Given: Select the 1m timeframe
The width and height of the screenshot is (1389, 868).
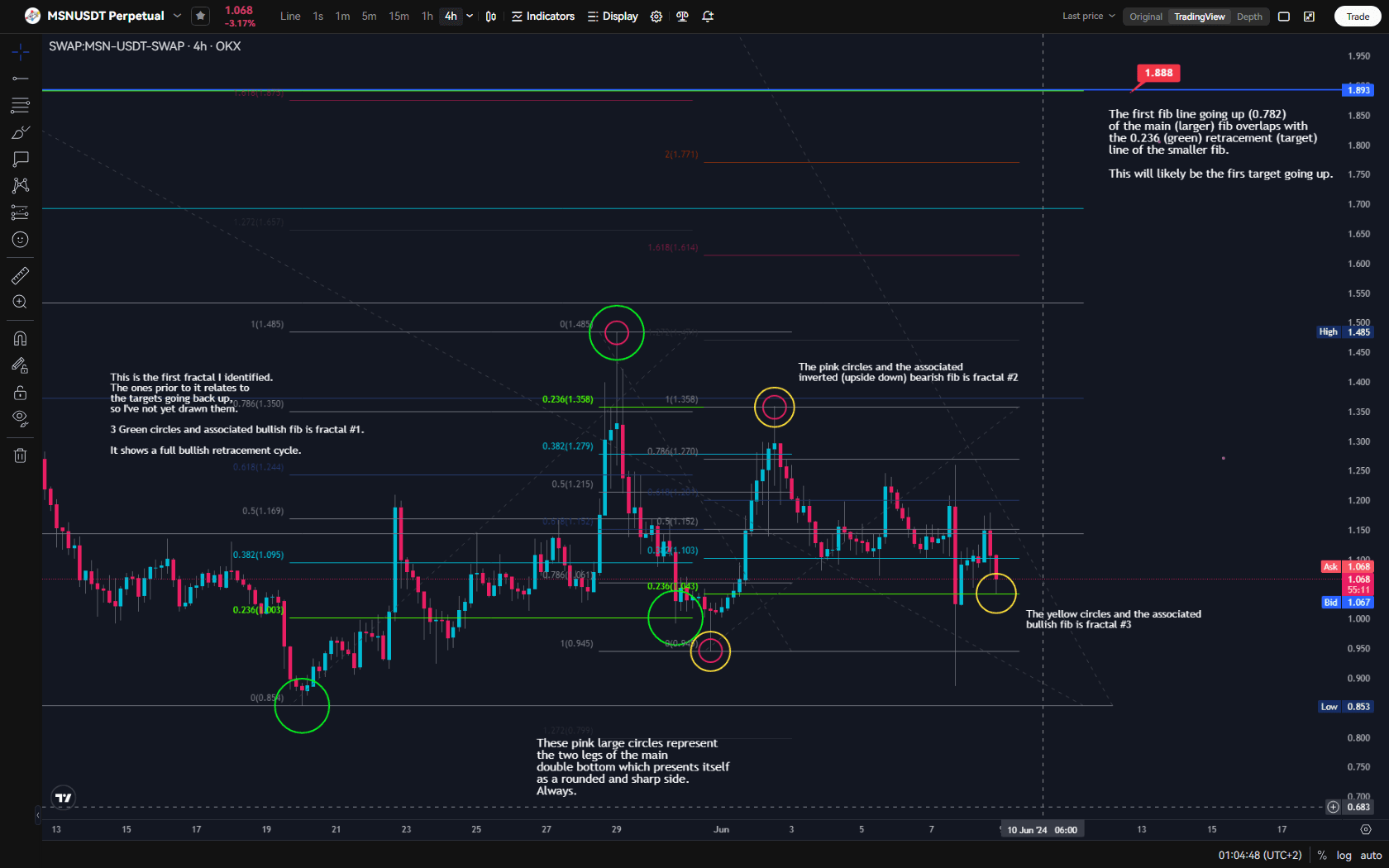Looking at the screenshot, I should (342, 17).
